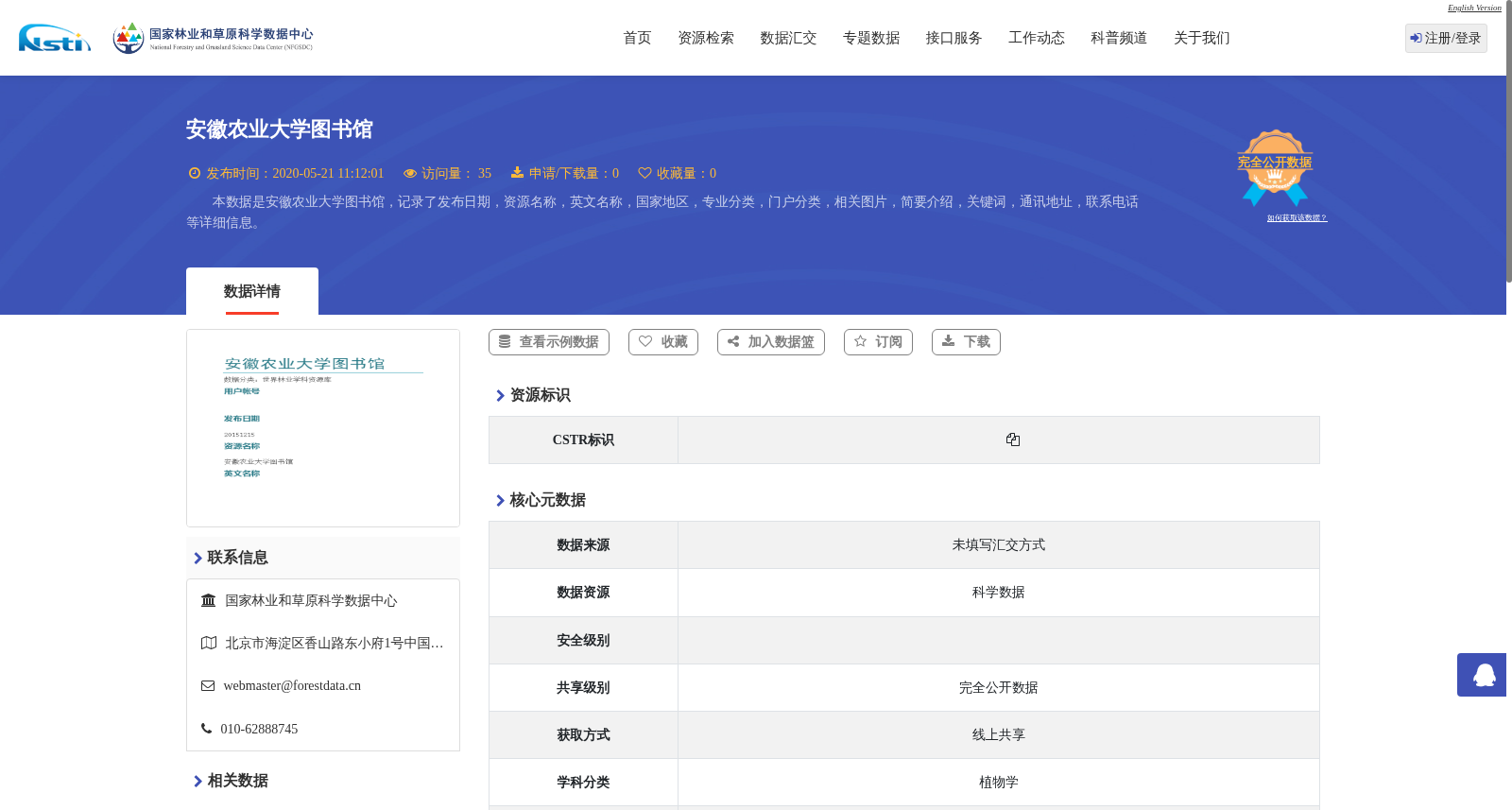Open the dataset preview thumbnail
Viewport: 1512px width, 810px height.
(x=323, y=428)
